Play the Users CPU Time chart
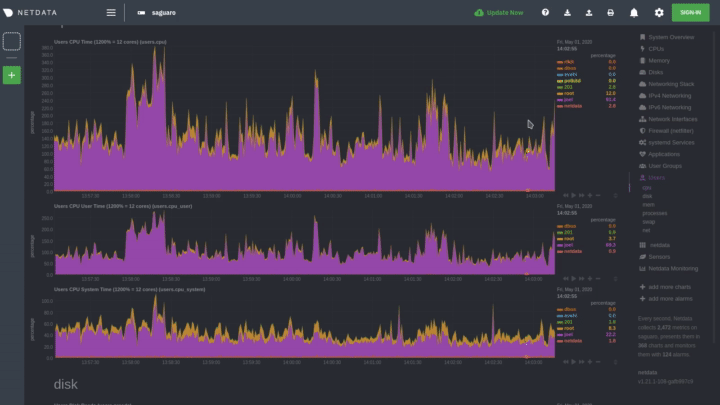The image size is (720, 405). pyautogui.click(x=574, y=196)
